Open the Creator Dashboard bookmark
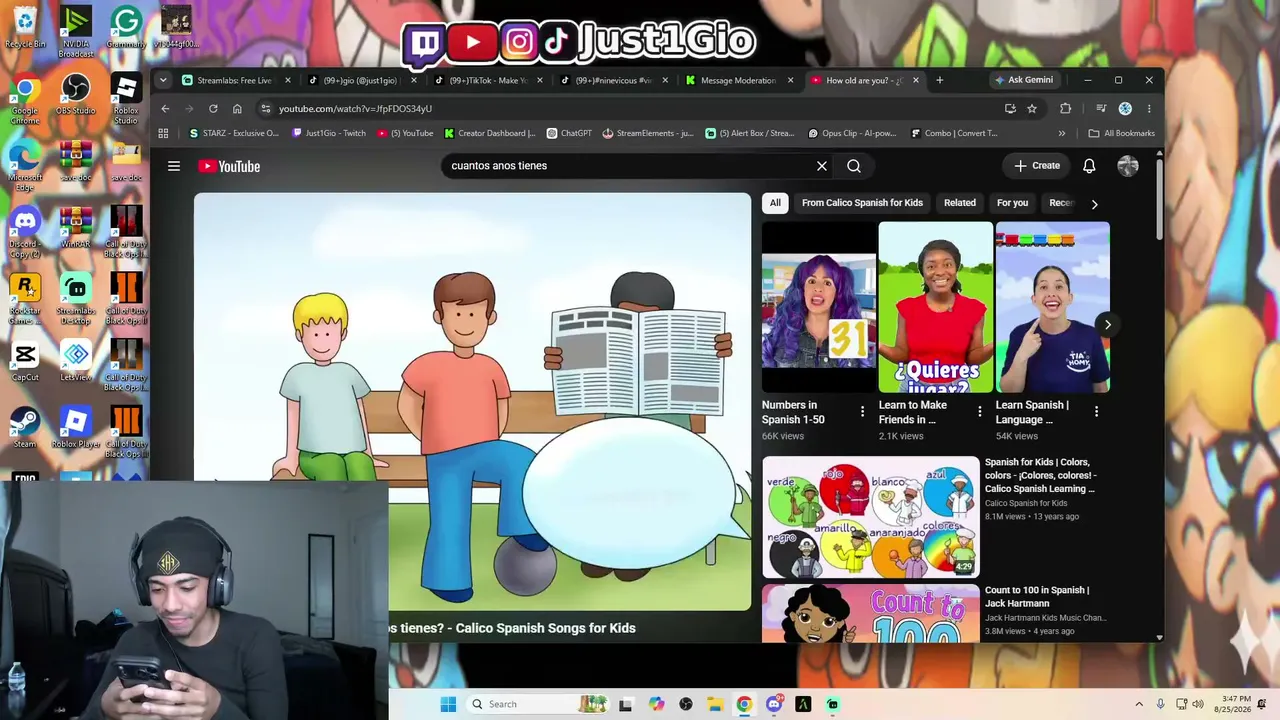This screenshot has width=1280, height=720. pos(490,133)
